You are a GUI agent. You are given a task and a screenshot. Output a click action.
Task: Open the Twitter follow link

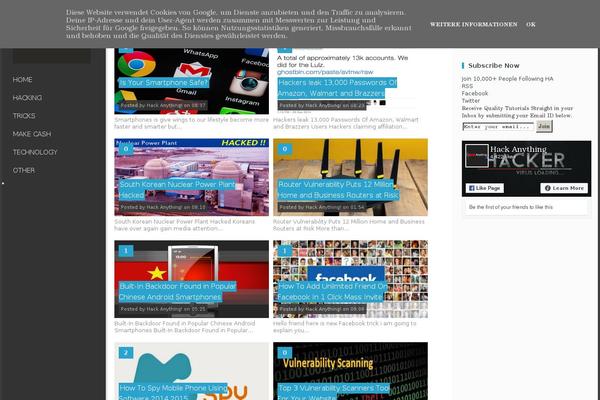click(471, 101)
